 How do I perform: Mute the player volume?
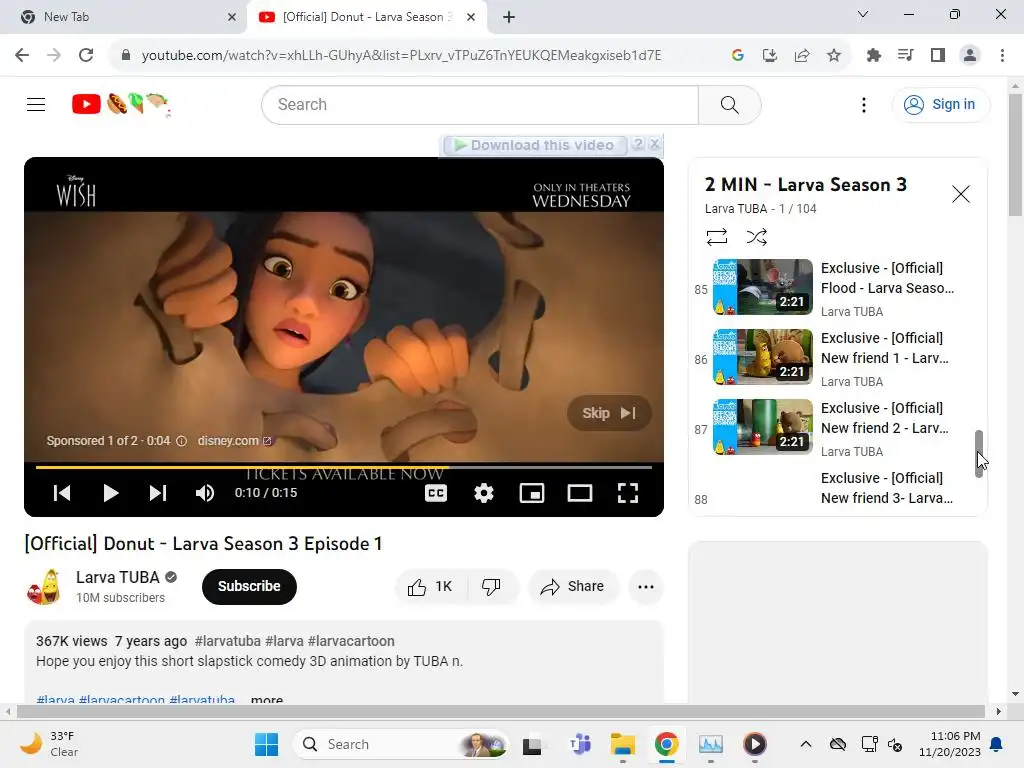click(205, 493)
